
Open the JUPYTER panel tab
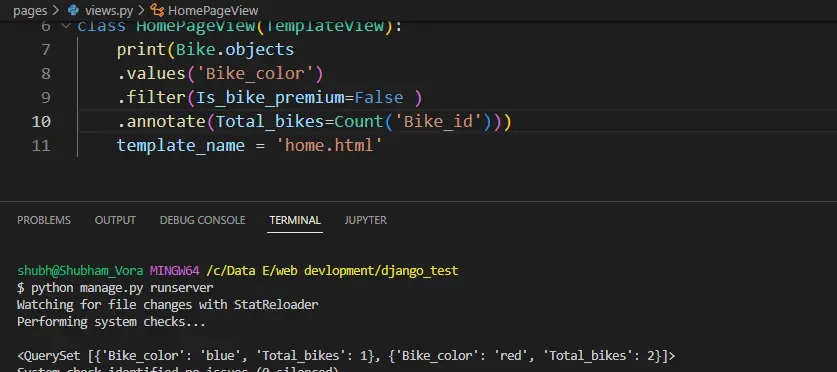point(365,220)
